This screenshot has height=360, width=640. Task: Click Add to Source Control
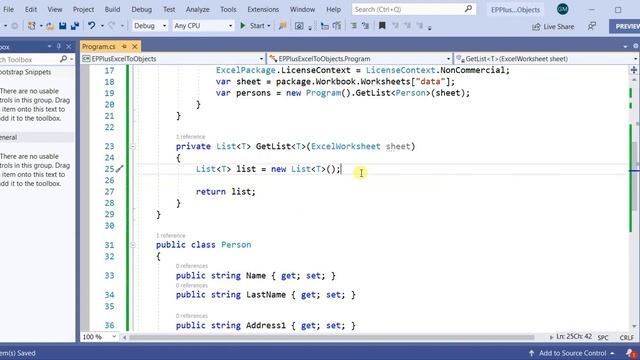coord(572,353)
